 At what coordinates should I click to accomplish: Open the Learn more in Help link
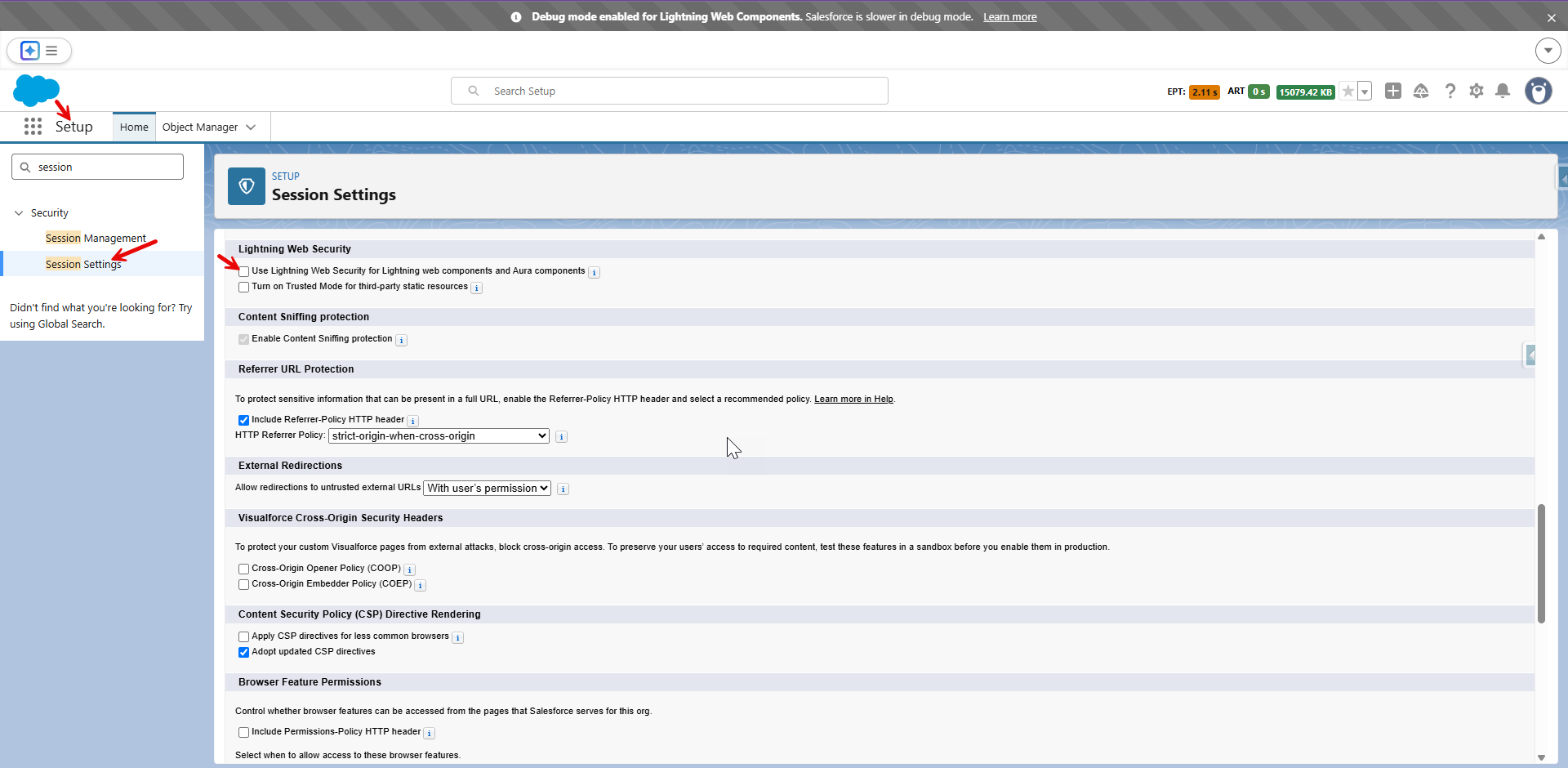[853, 400]
